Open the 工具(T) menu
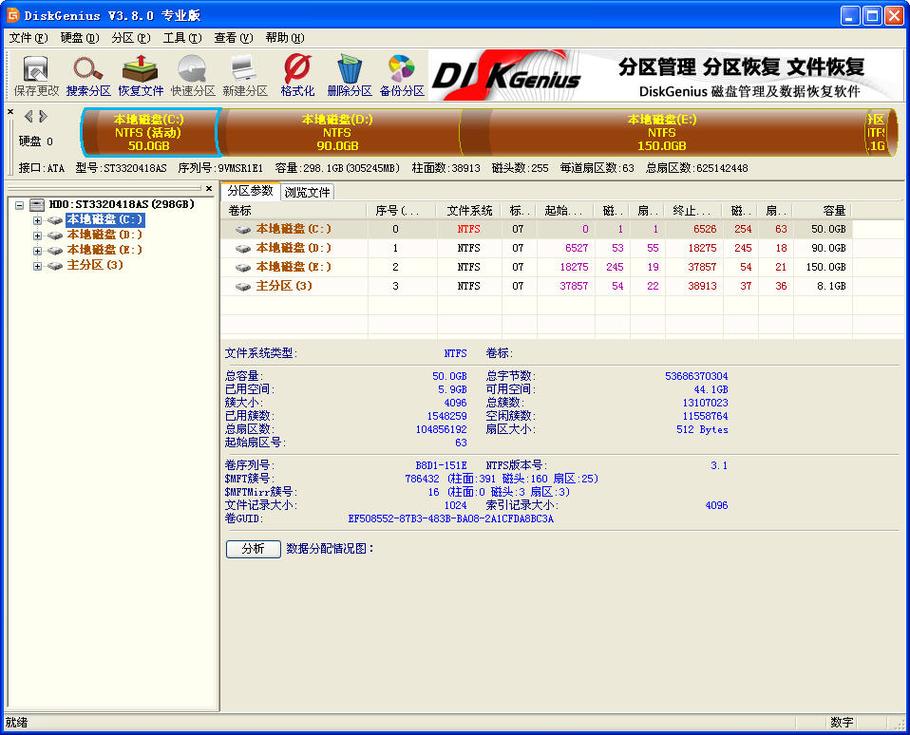This screenshot has width=910, height=735. [182, 38]
